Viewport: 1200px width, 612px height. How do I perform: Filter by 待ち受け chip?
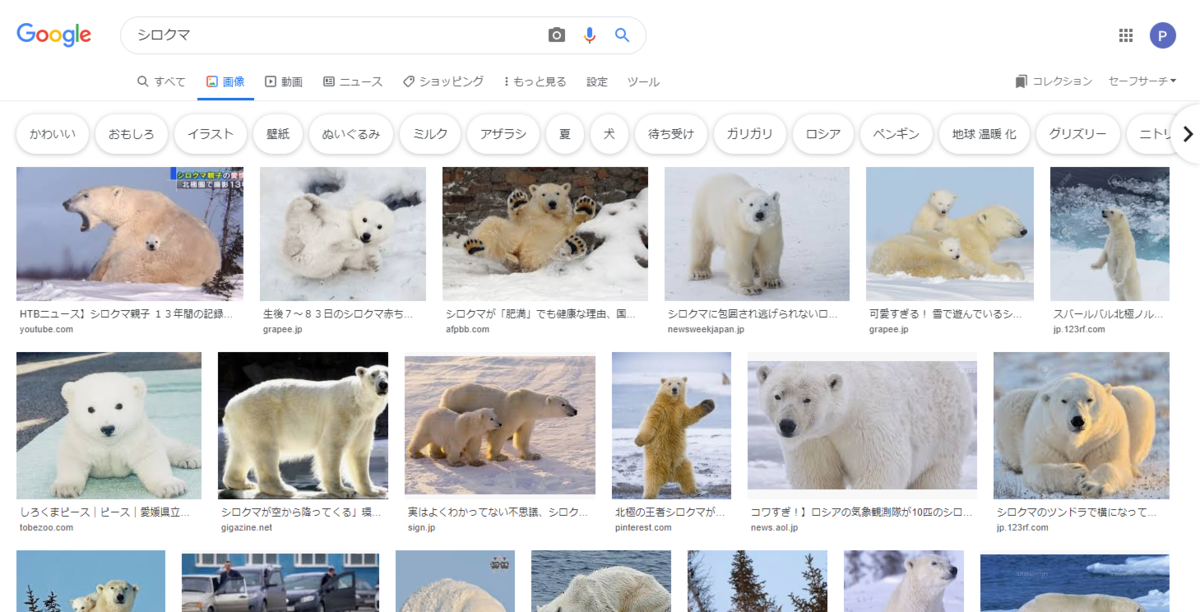tap(671, 133)
